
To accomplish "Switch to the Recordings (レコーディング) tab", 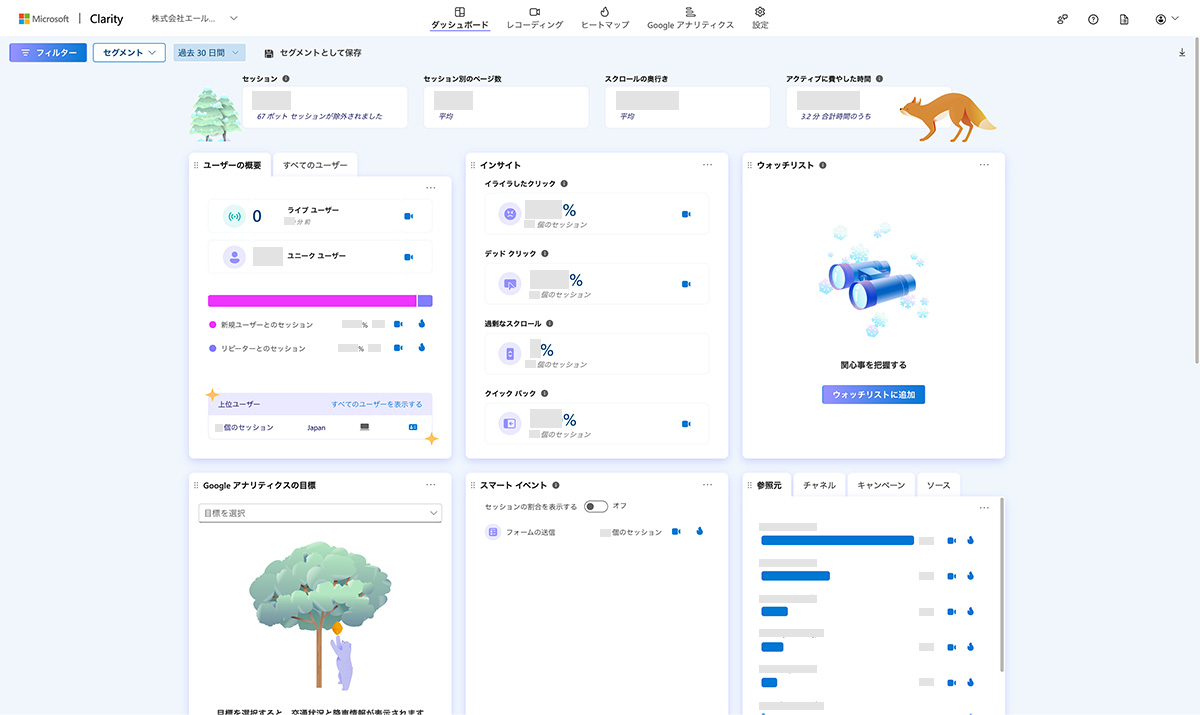I will coord(535,18).
